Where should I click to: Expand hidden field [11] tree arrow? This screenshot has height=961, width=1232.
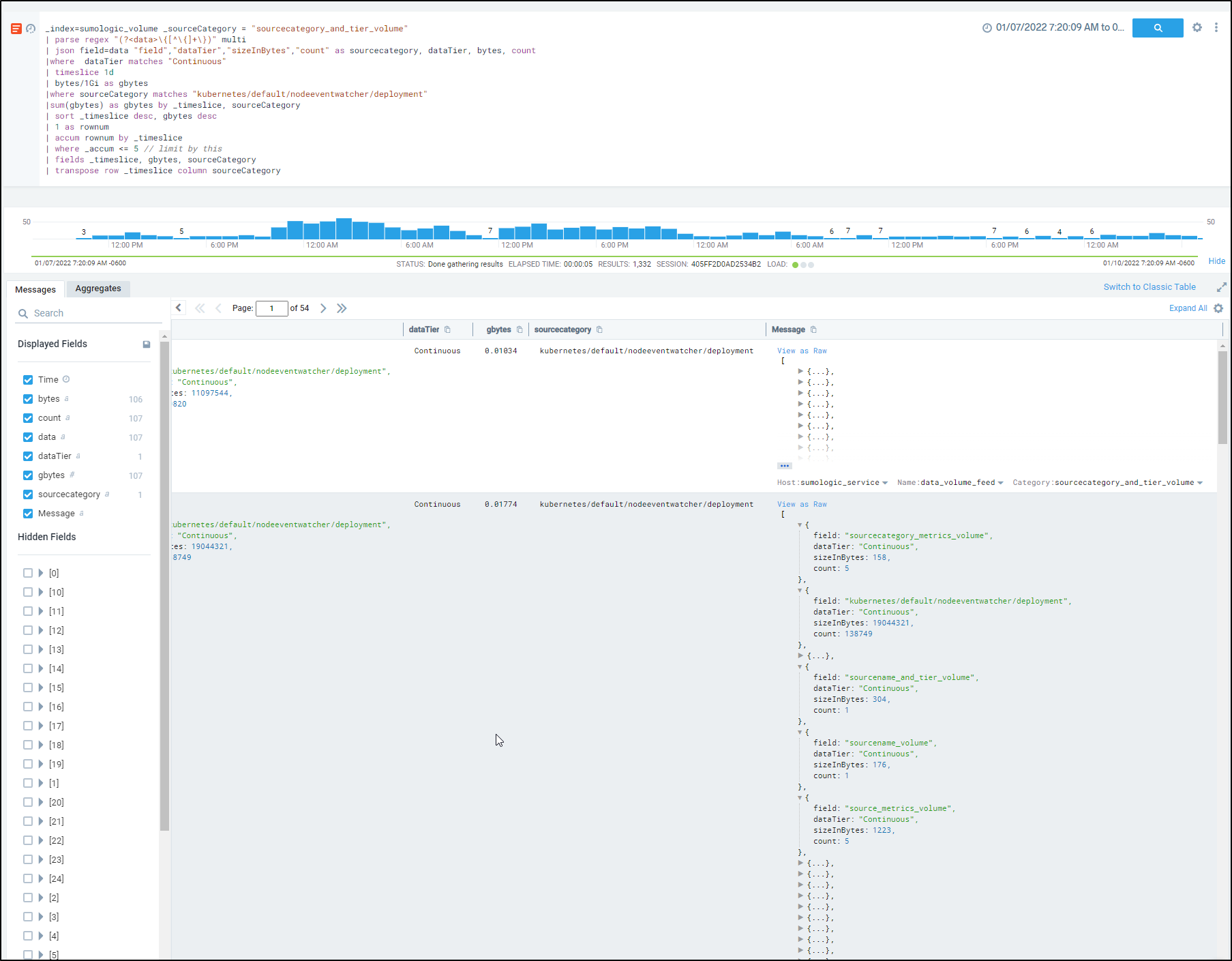(x=41, y=611)
